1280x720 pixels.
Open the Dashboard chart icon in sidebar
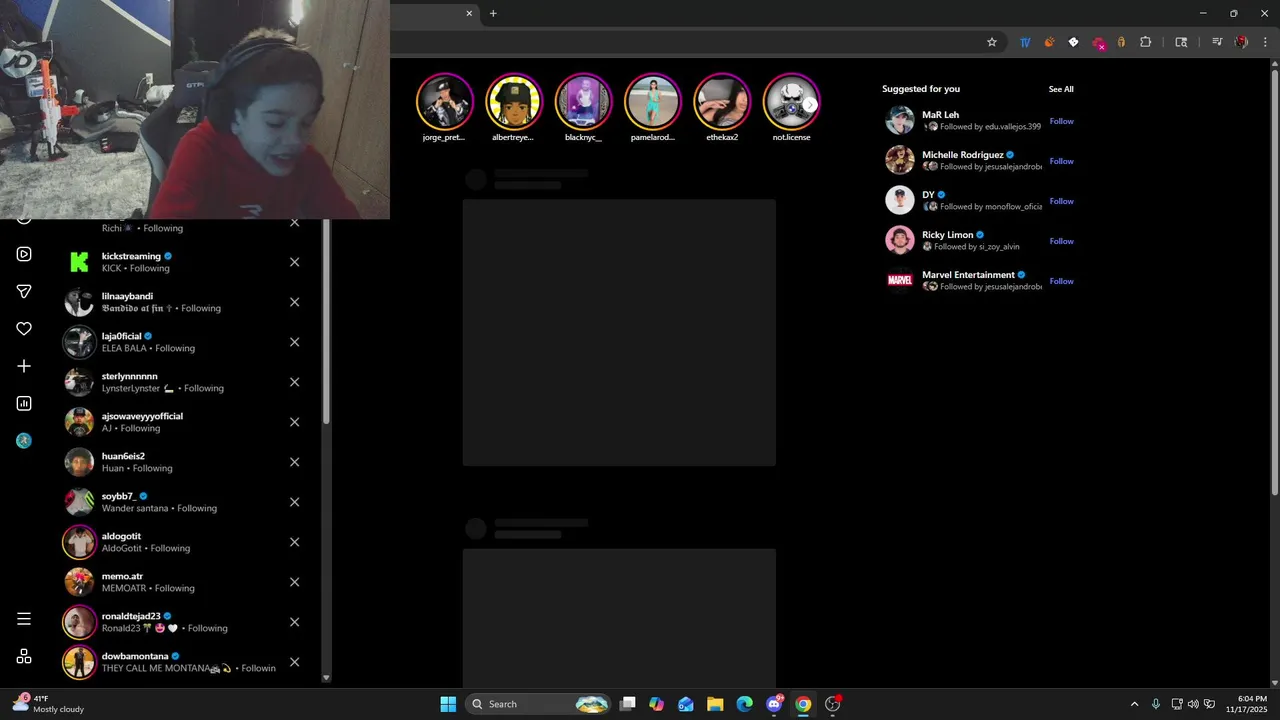(x=24, y=403)
